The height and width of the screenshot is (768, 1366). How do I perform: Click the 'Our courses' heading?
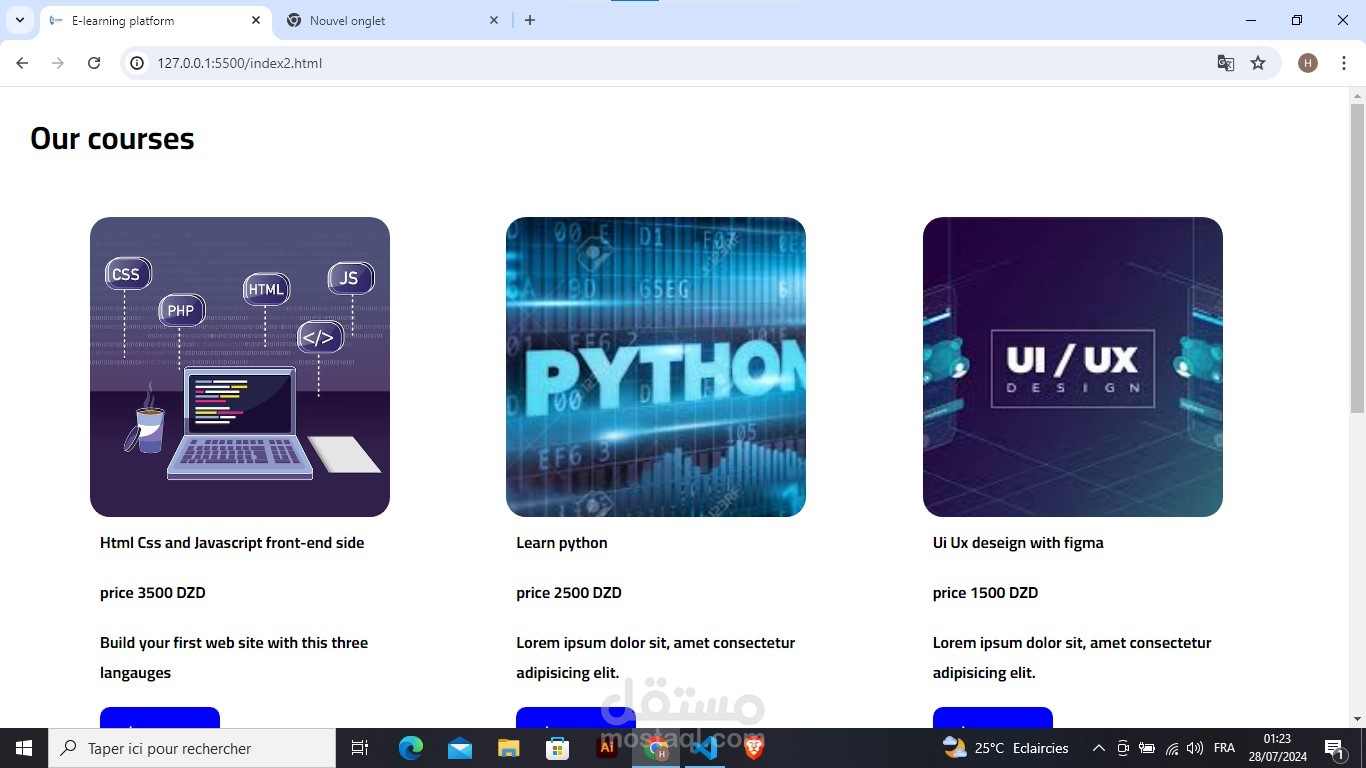coord(112,138)
